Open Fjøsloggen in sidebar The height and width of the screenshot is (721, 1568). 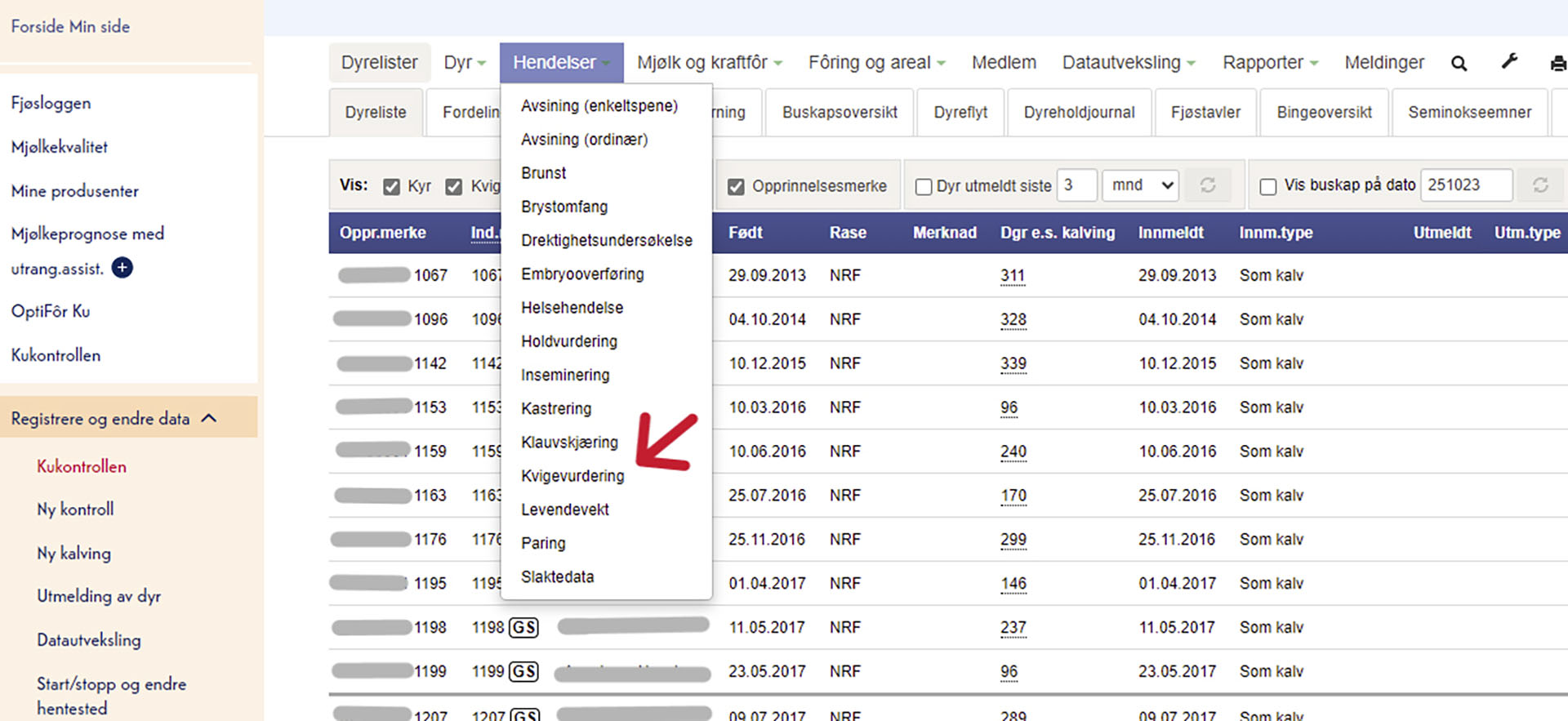(x=51, y=103)
